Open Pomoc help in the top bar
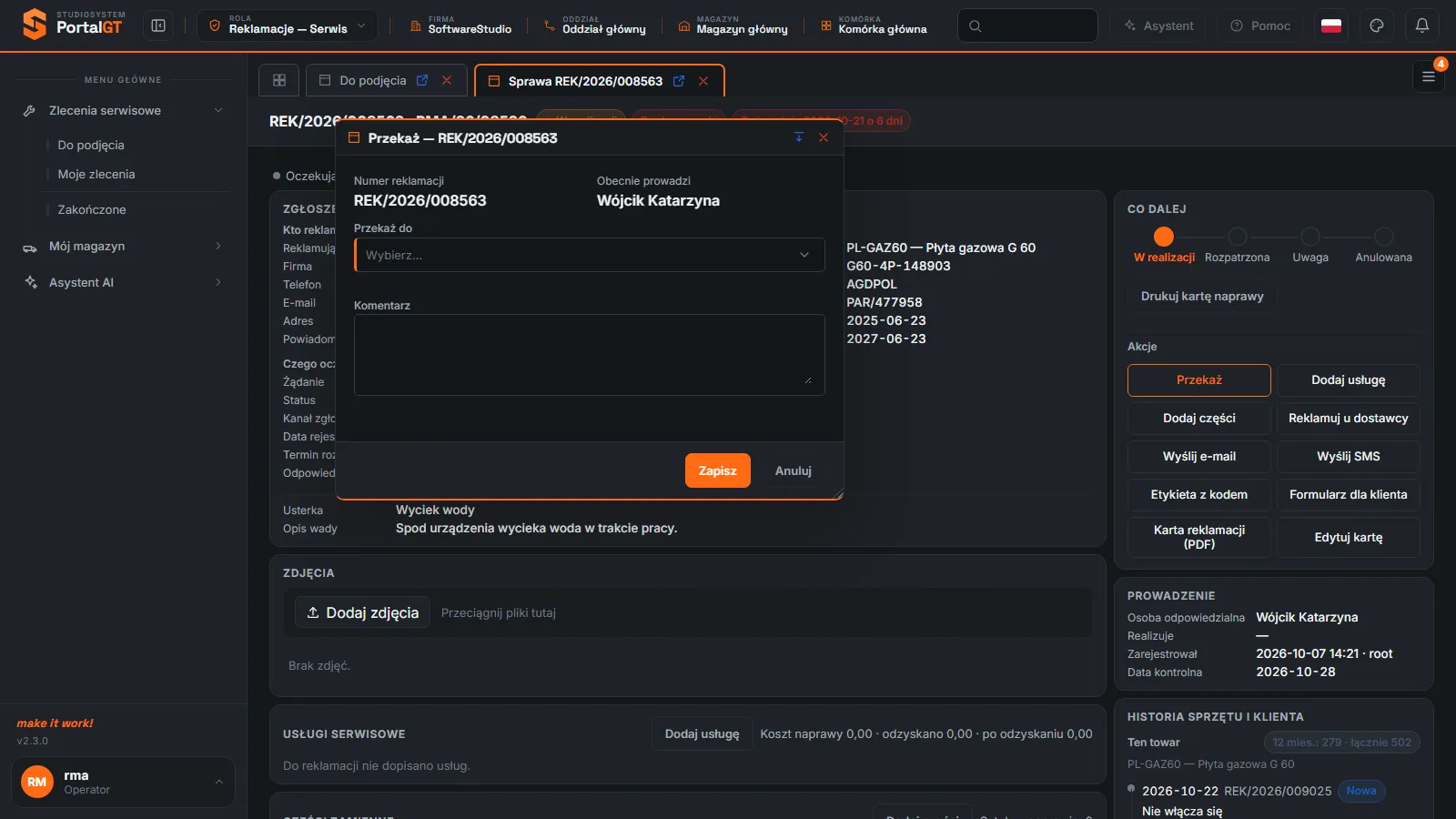 [1261, 25]
